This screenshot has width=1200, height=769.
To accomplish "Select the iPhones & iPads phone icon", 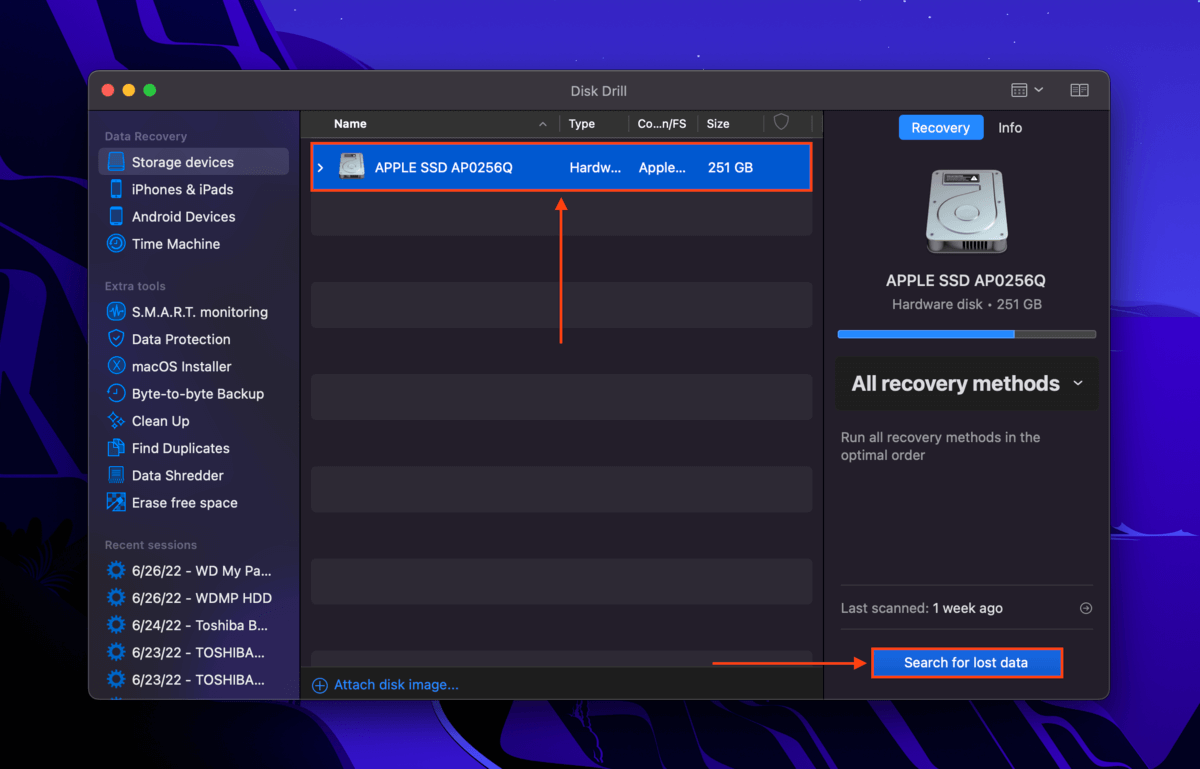I will [116, 189].
